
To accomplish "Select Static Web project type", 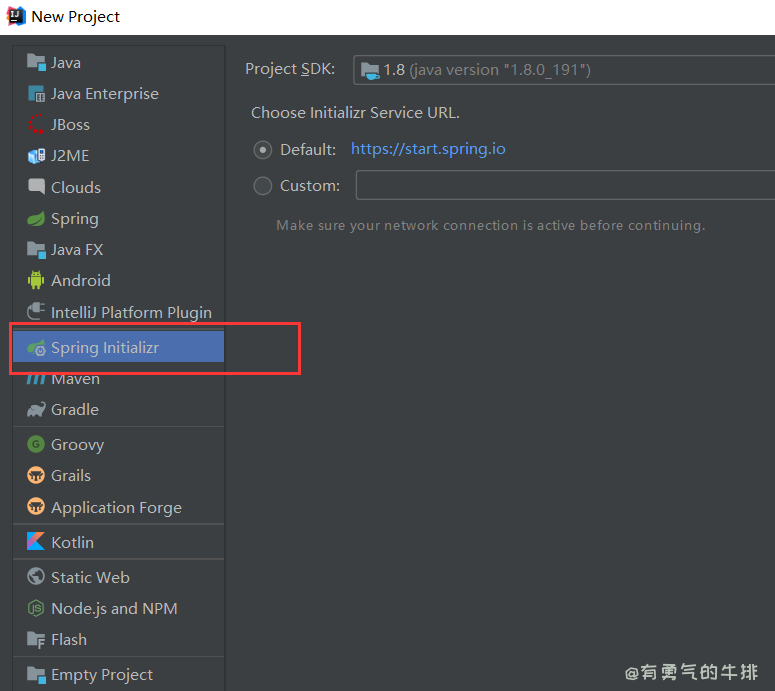I will pyautogui.click(x=90, y=578).
